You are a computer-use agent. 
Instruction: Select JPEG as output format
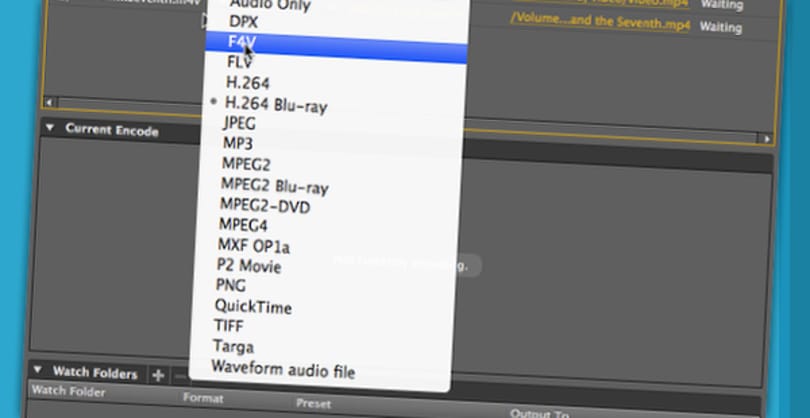tap(239, 123)
